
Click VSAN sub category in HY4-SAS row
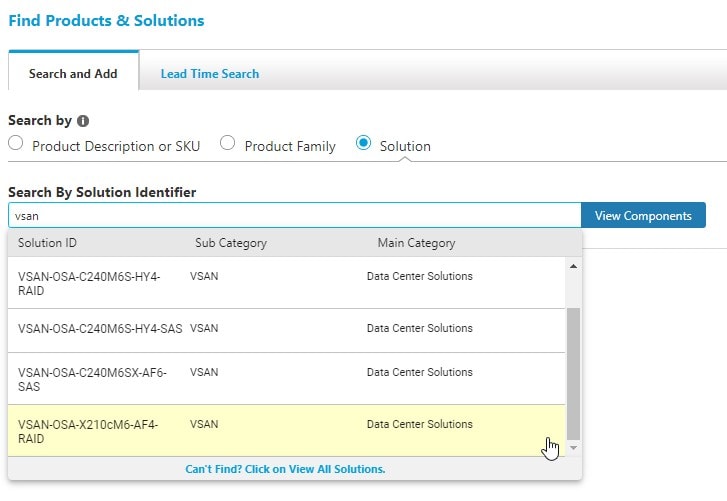[x=204, y=328]
